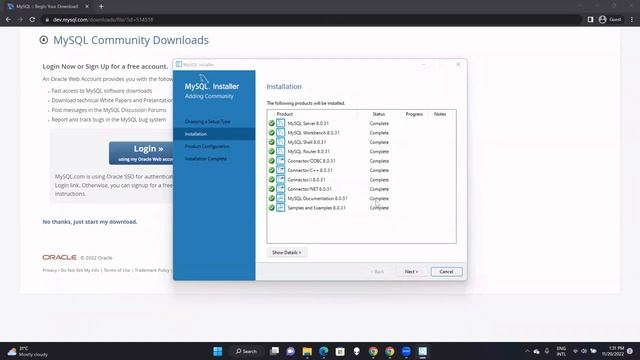Click the product icon beside Connector/NET 8.0.31
This screenshot has width=640, height=360.
tap(280, 189)
